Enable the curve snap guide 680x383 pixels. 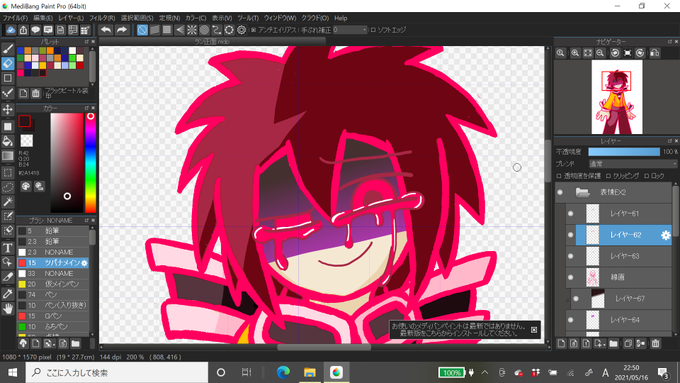tap(217, 30)
